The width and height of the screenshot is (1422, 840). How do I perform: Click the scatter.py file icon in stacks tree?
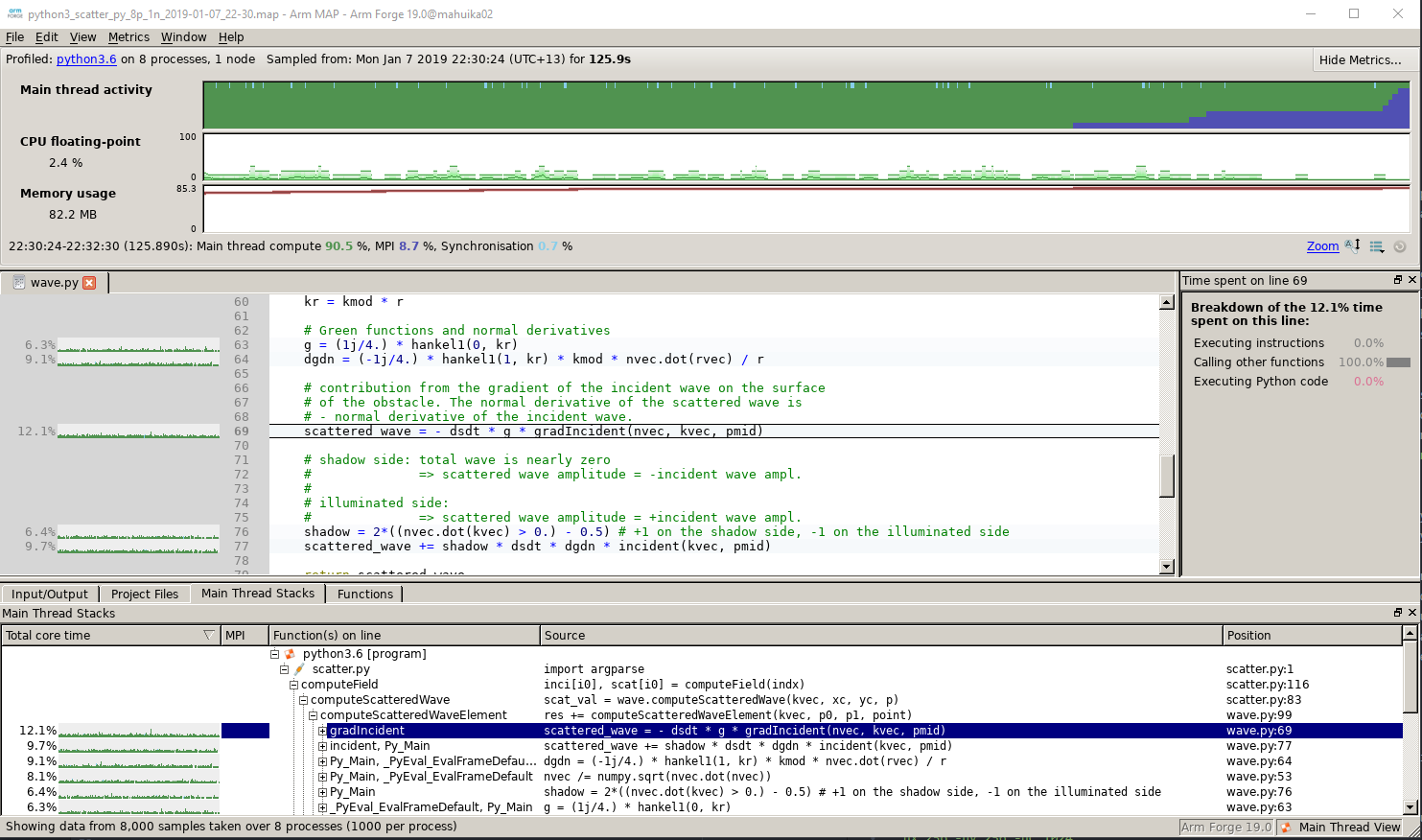coord(299,668)
